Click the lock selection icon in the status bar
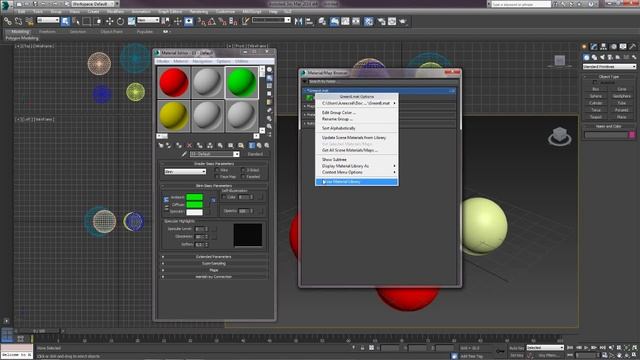The image size is (640, 360). [362, 348]
